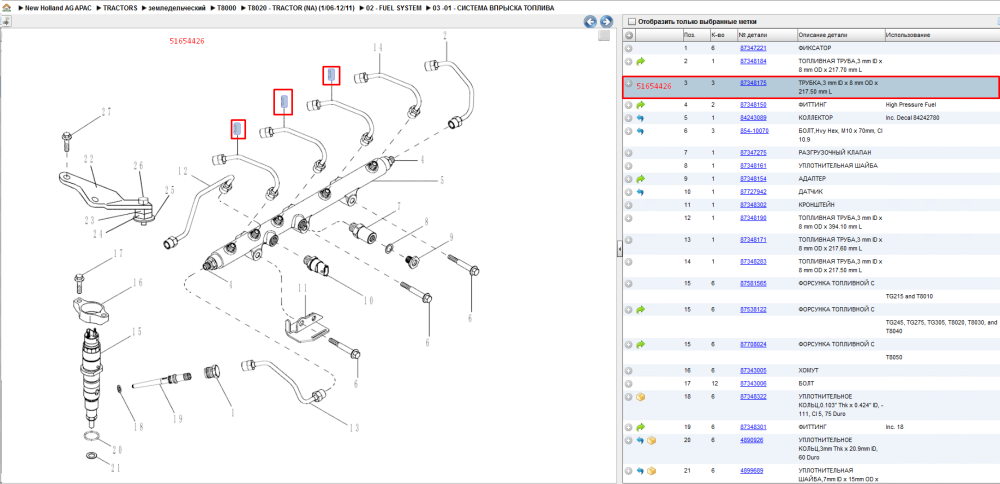
Task: Collapse parts panel using splitter arrow
Action: click(x=619, y=250)
